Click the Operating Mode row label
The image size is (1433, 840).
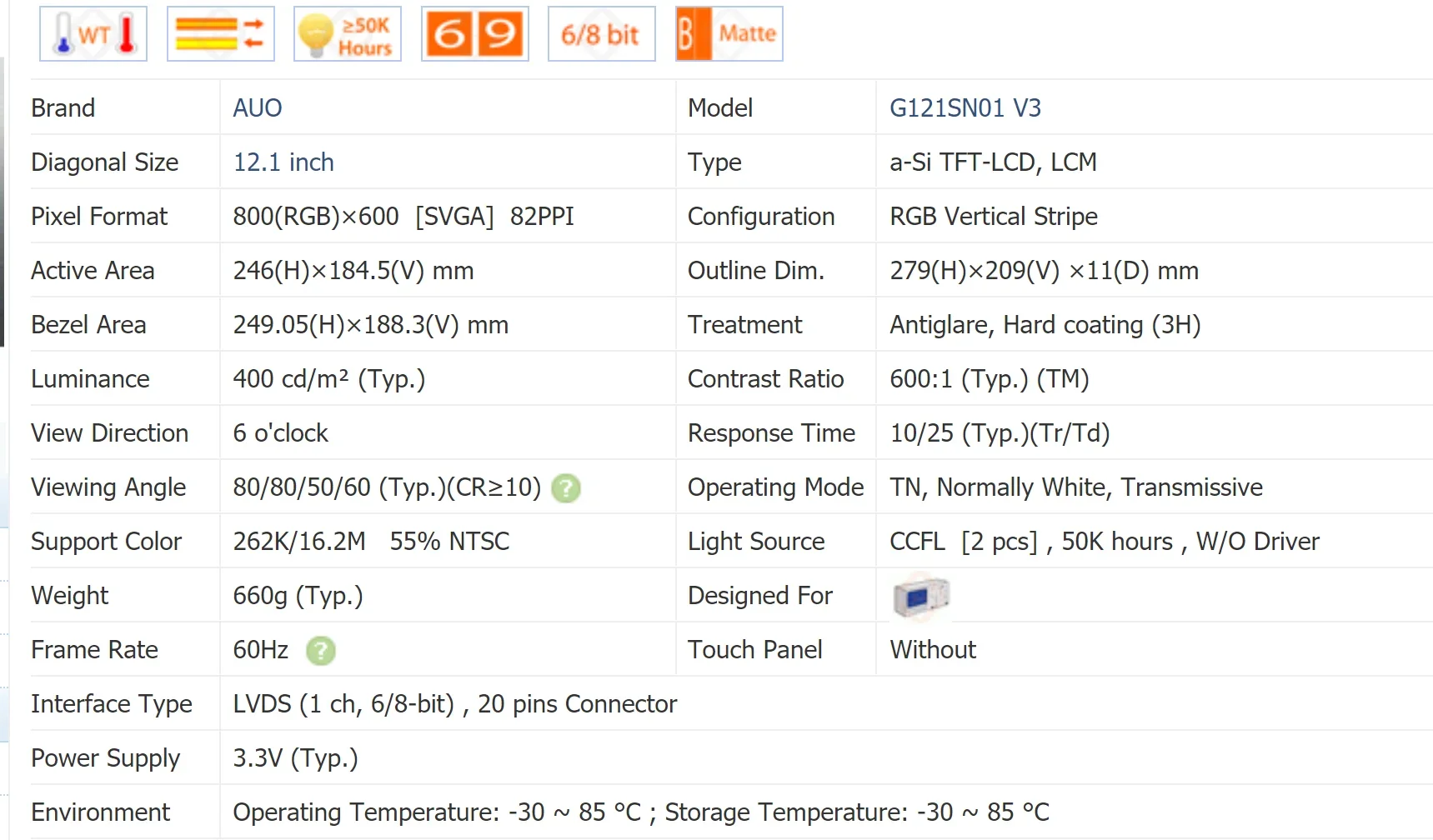coord(775,487)
